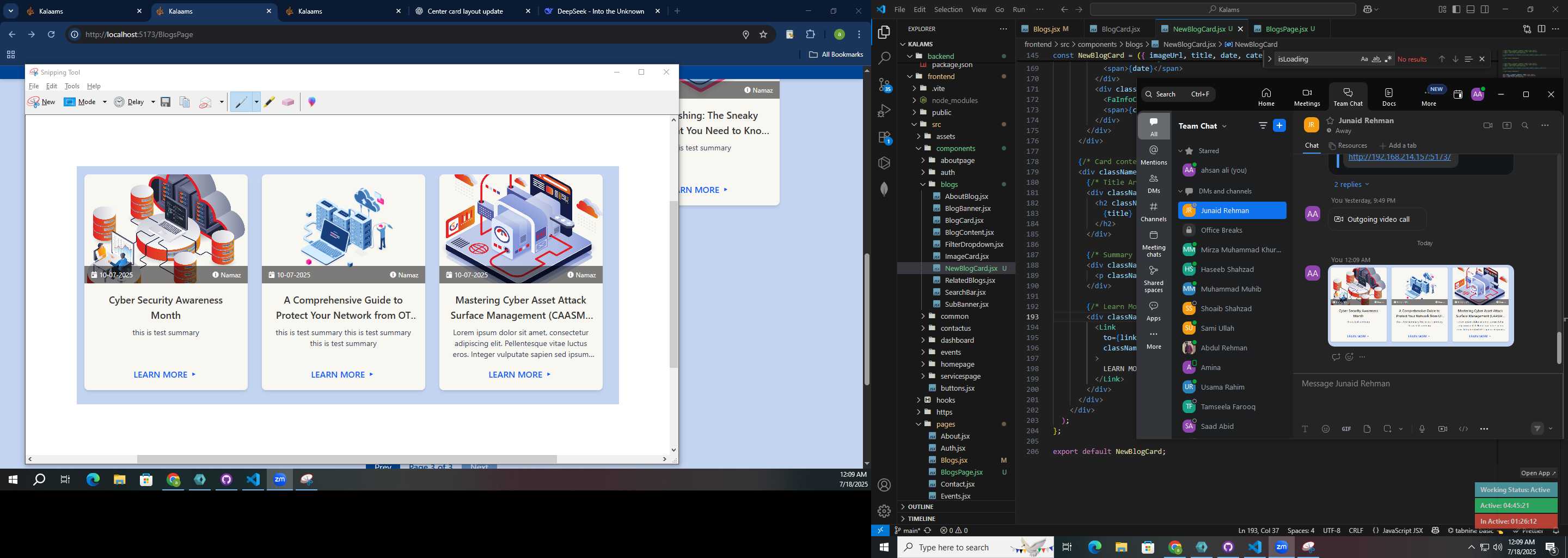This screenshot has width=1568, height=558.
Task: Collapse the Starred section in Zoom chat
Action: [x=1180, y=151]
